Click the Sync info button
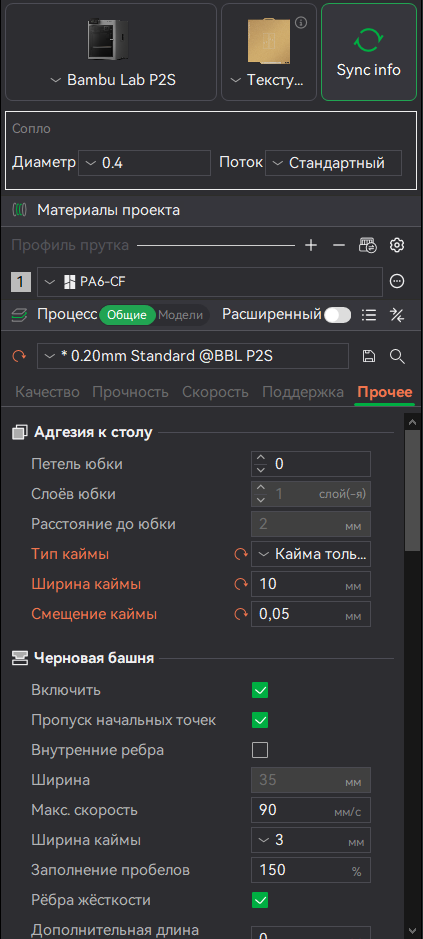 pyautogui.click(x=368, y=52)
